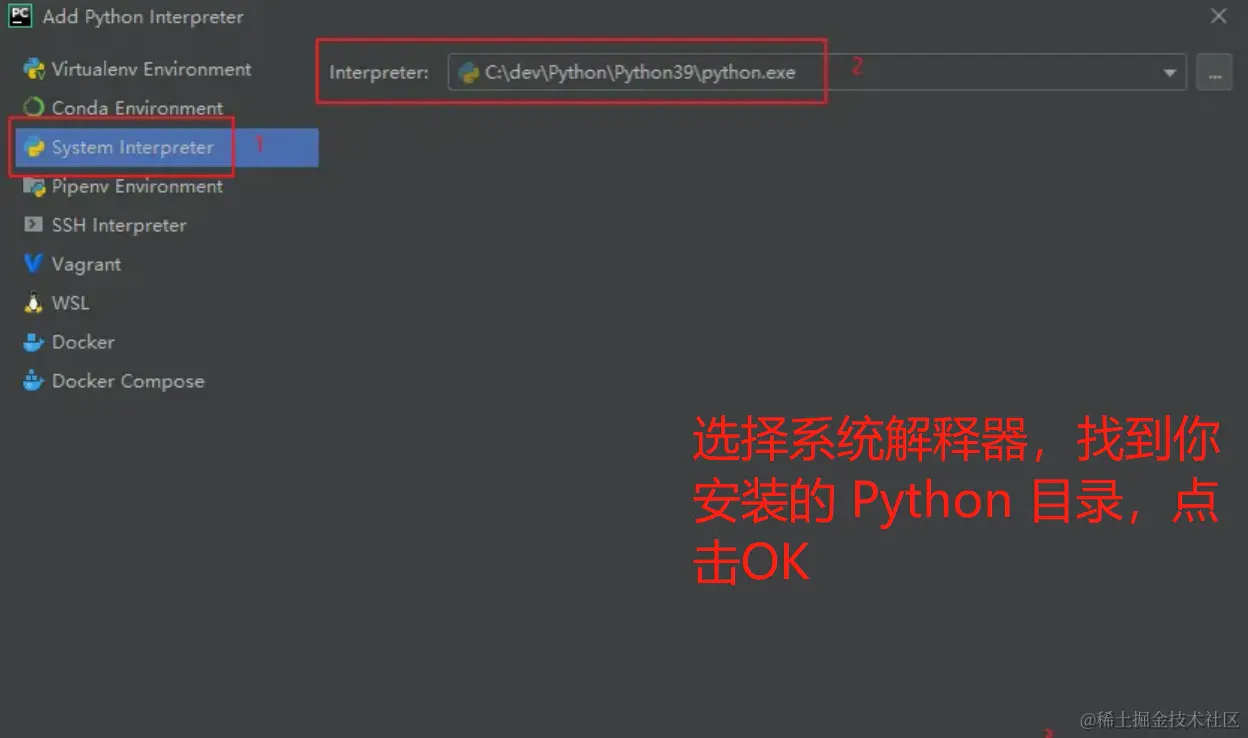
Task: Choose Conda Environment label
Action: (138, 108)
